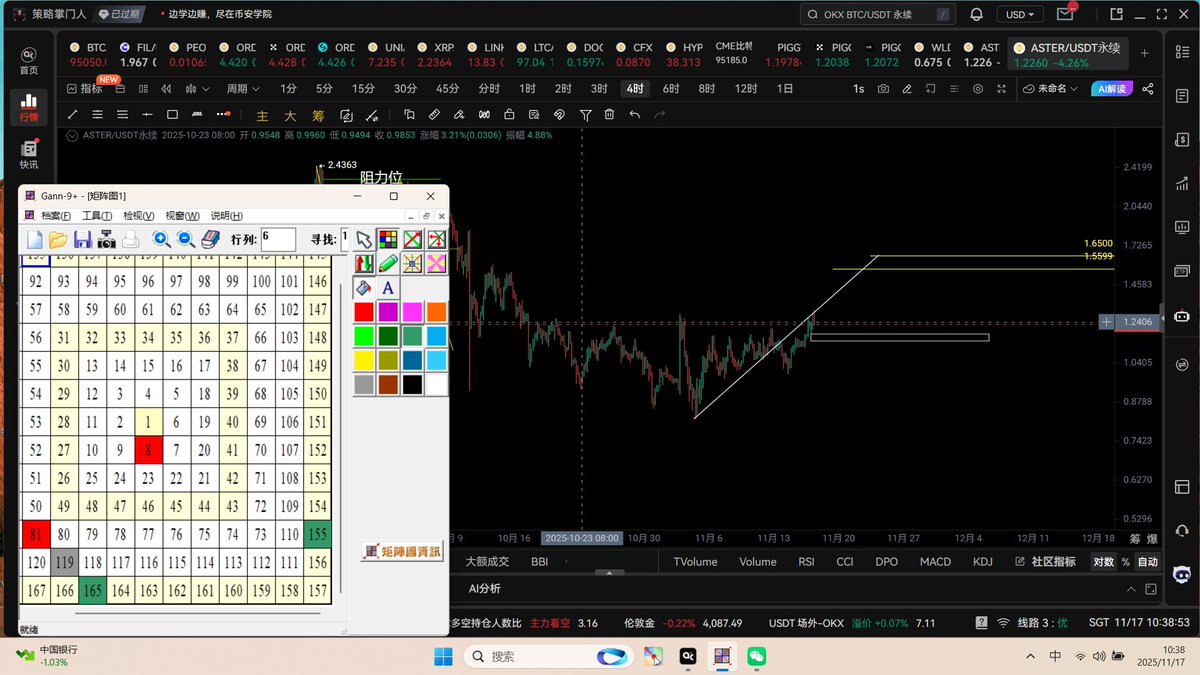Click the share icon next to AI解读
This screenshot has height=675, width=1200.
click(x=1148, y=89)
